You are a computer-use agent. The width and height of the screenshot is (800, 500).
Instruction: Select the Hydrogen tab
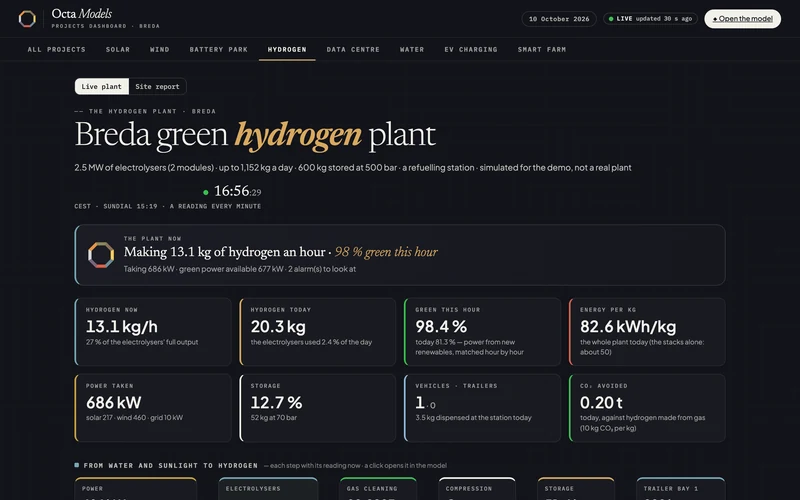[x=287, y=49]
